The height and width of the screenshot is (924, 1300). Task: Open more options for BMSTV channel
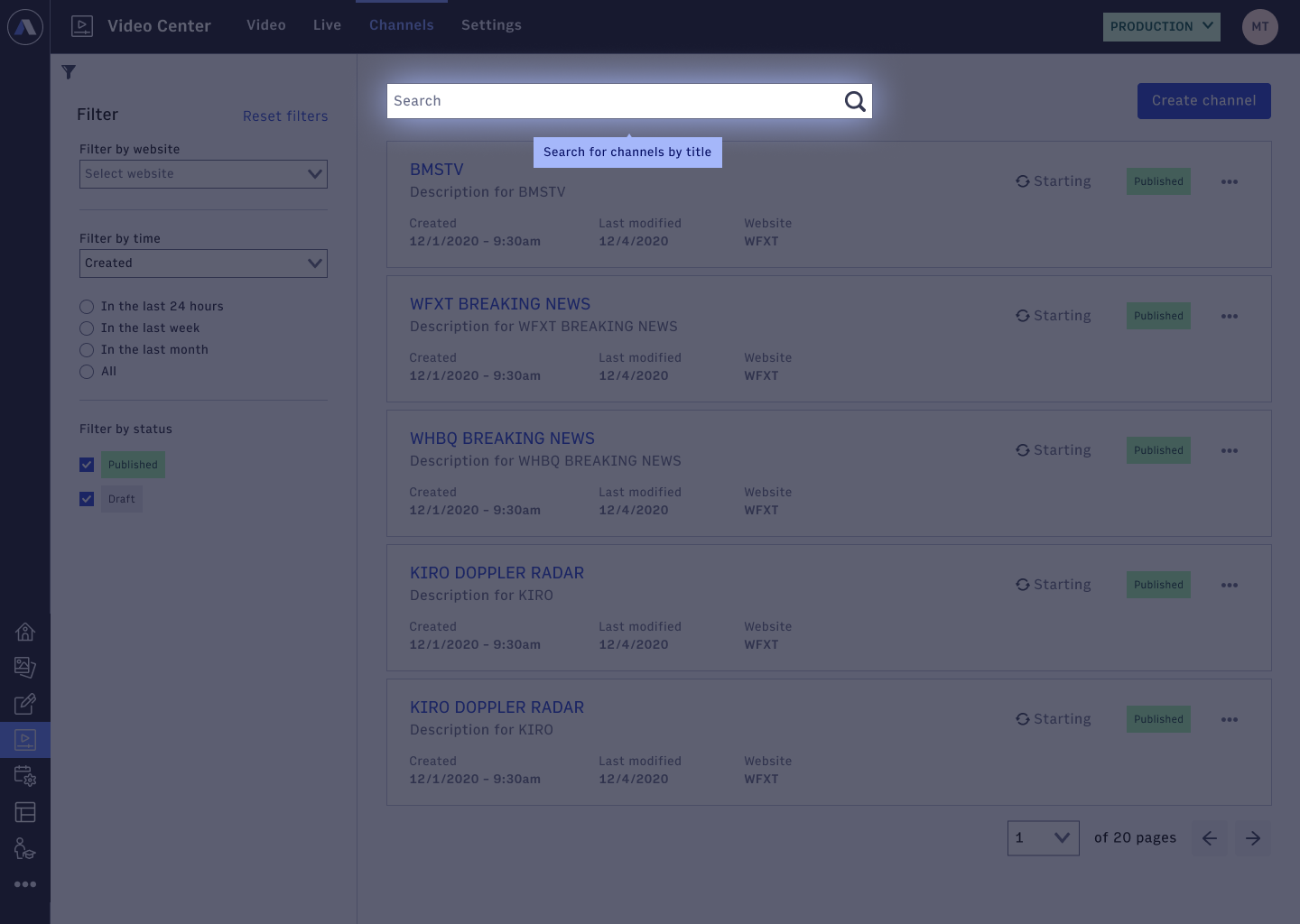point(1230,181)
